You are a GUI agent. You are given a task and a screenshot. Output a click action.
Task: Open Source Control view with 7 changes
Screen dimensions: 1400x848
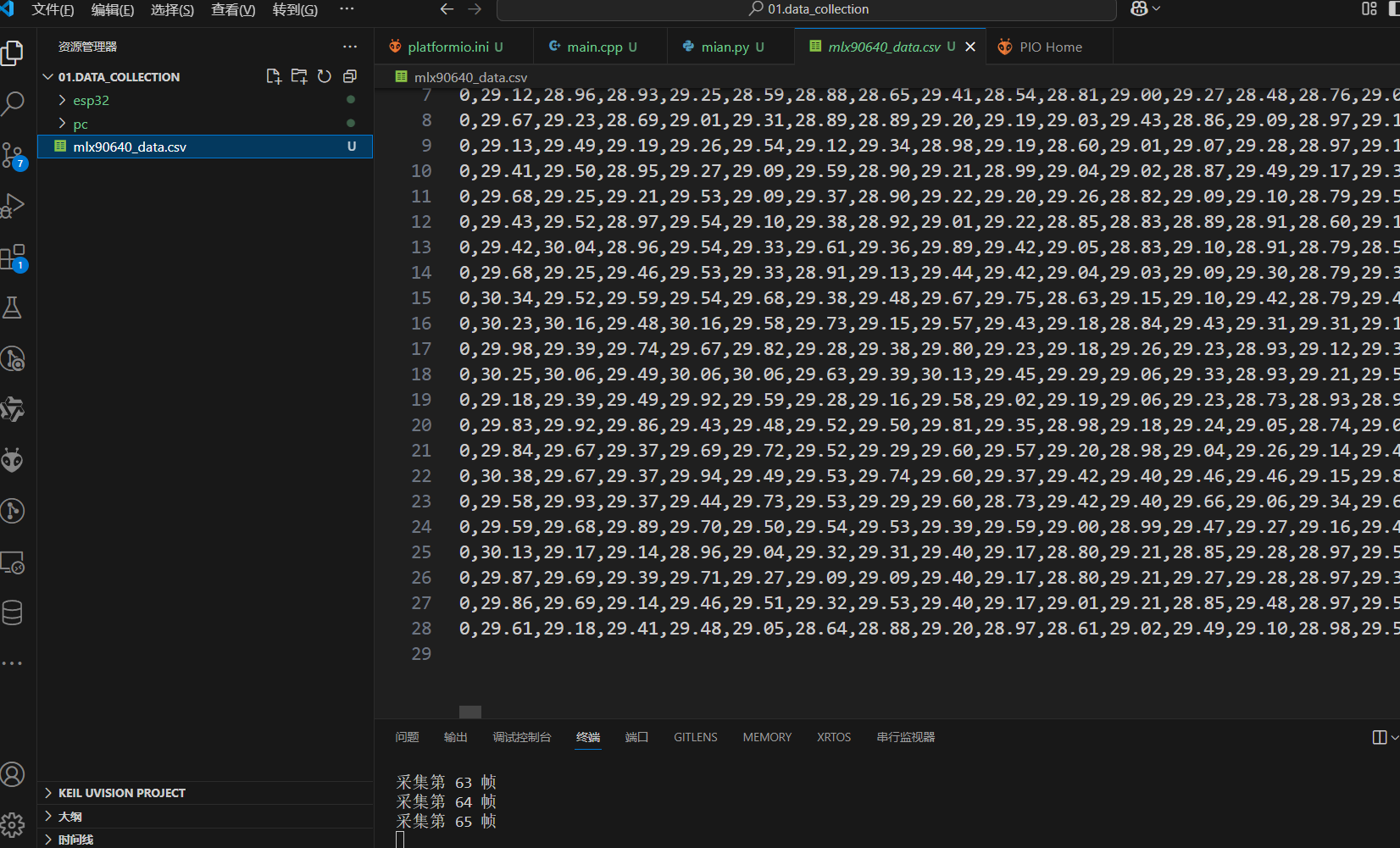(x=13, y=155)
